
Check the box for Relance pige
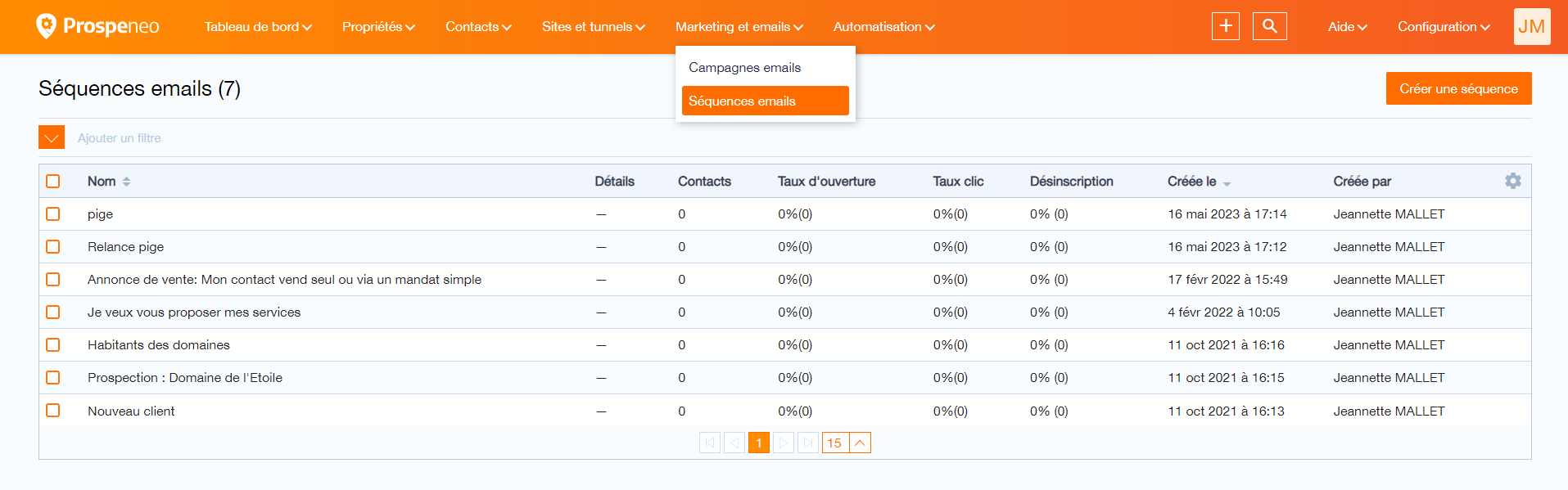pyautogui.click(x=53, y=246)
